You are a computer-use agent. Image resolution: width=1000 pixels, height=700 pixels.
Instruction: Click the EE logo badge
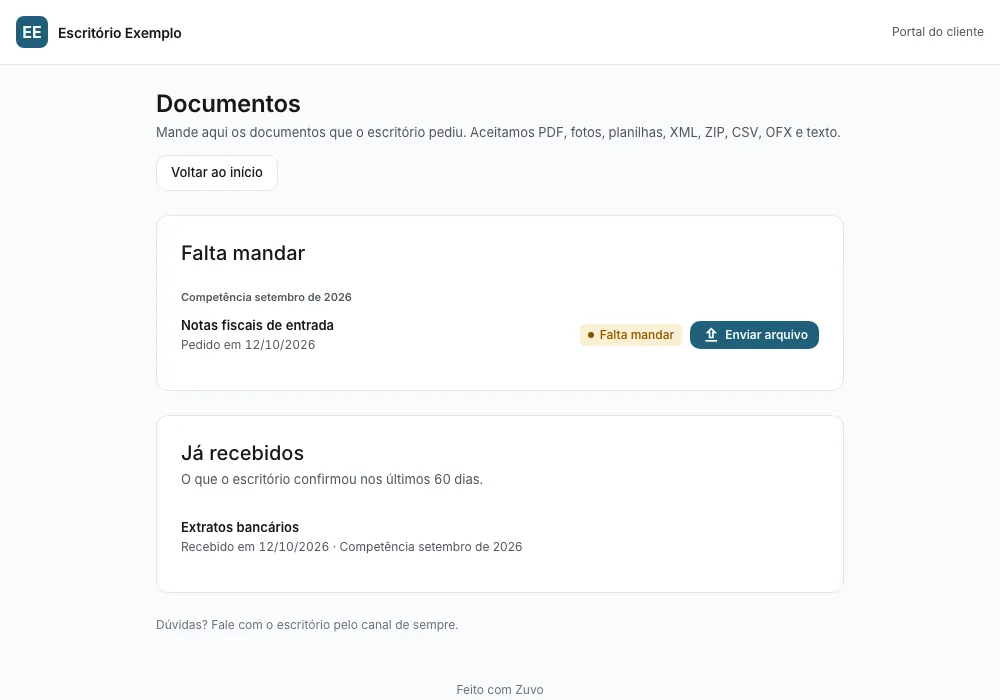tap(32, 32)
